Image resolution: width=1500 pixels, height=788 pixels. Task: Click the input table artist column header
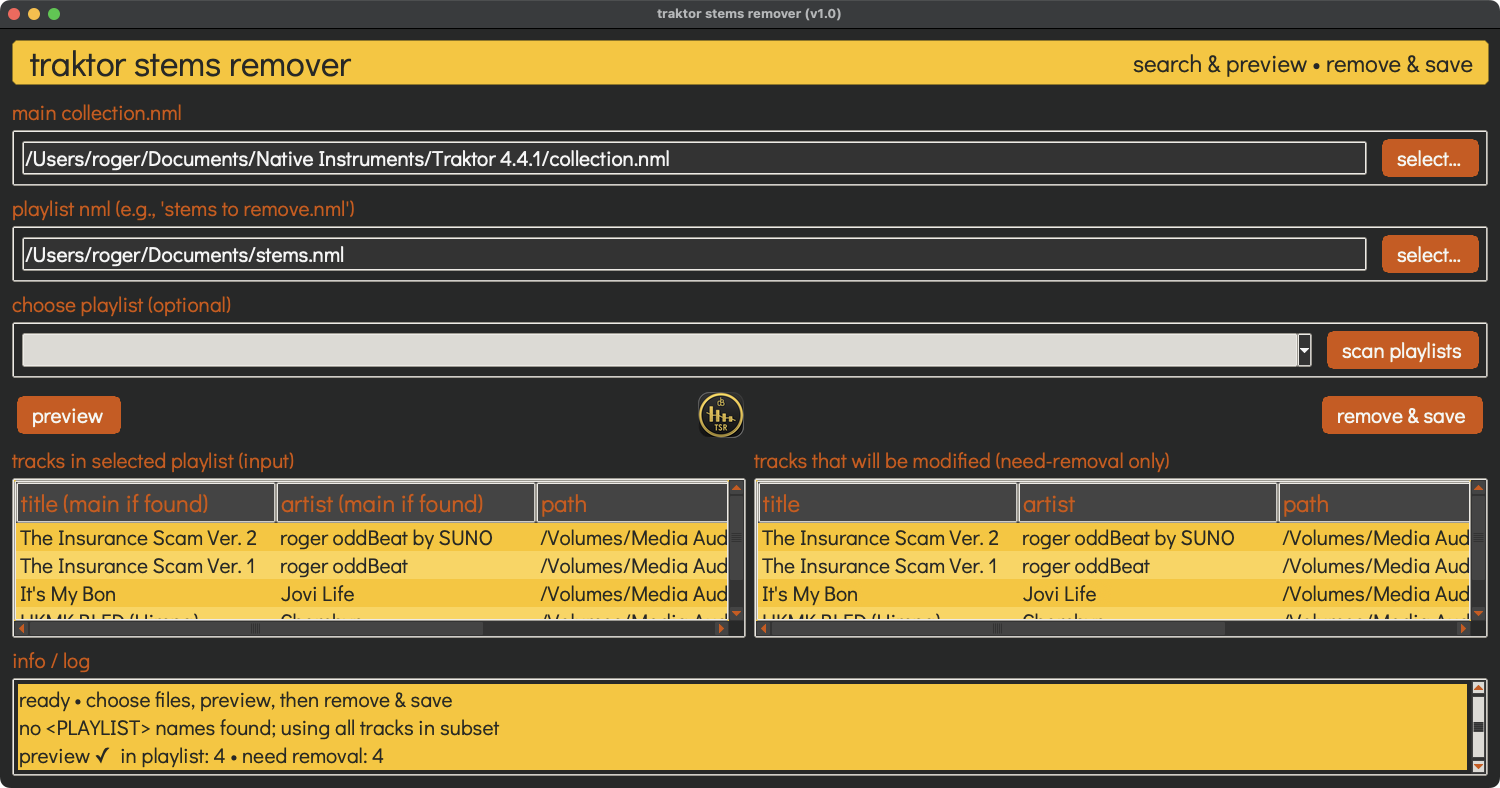tap(406, 503)
